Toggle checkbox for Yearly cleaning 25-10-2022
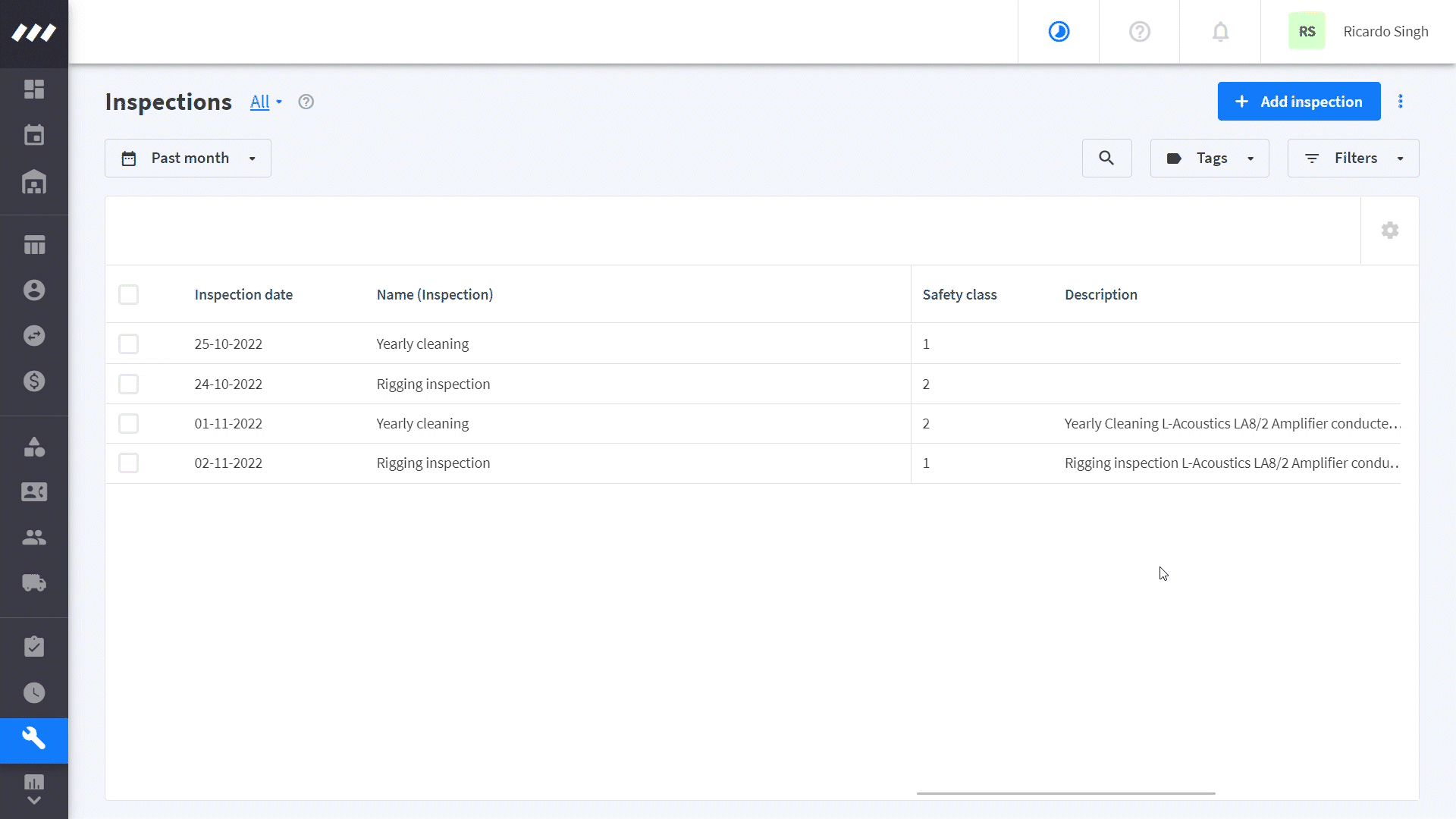Screen dimensions: 1456x819 [128, 344]
